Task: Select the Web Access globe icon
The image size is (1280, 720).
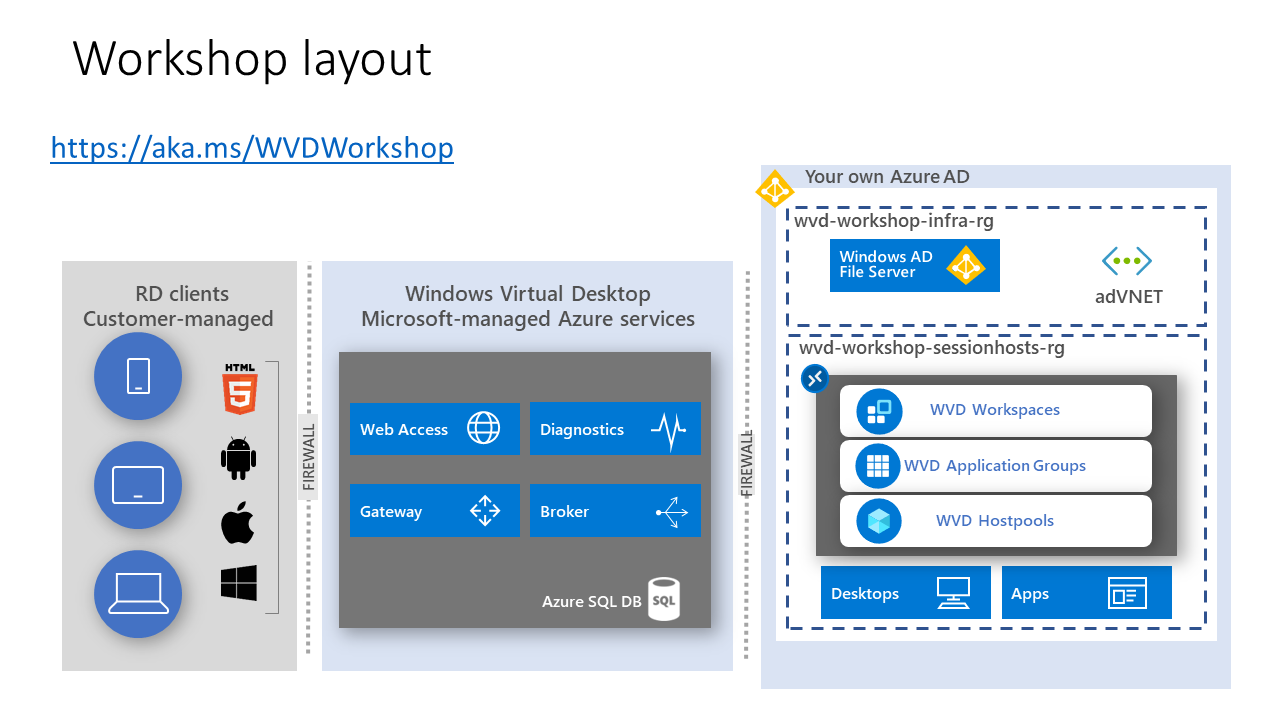Action: (484, 428)
